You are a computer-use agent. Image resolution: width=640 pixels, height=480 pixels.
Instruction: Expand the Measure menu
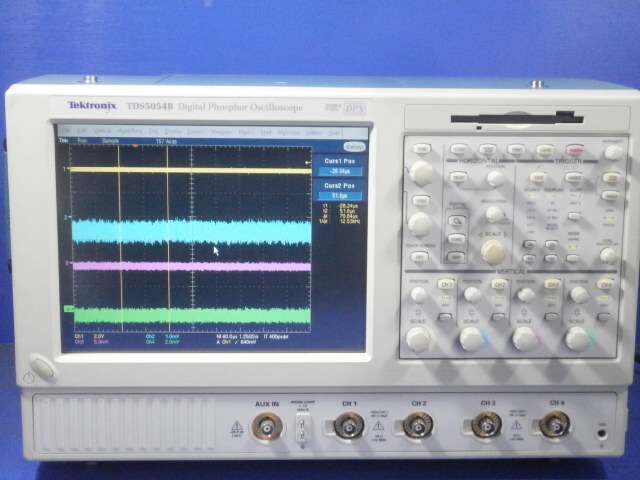tap(221, 132)
